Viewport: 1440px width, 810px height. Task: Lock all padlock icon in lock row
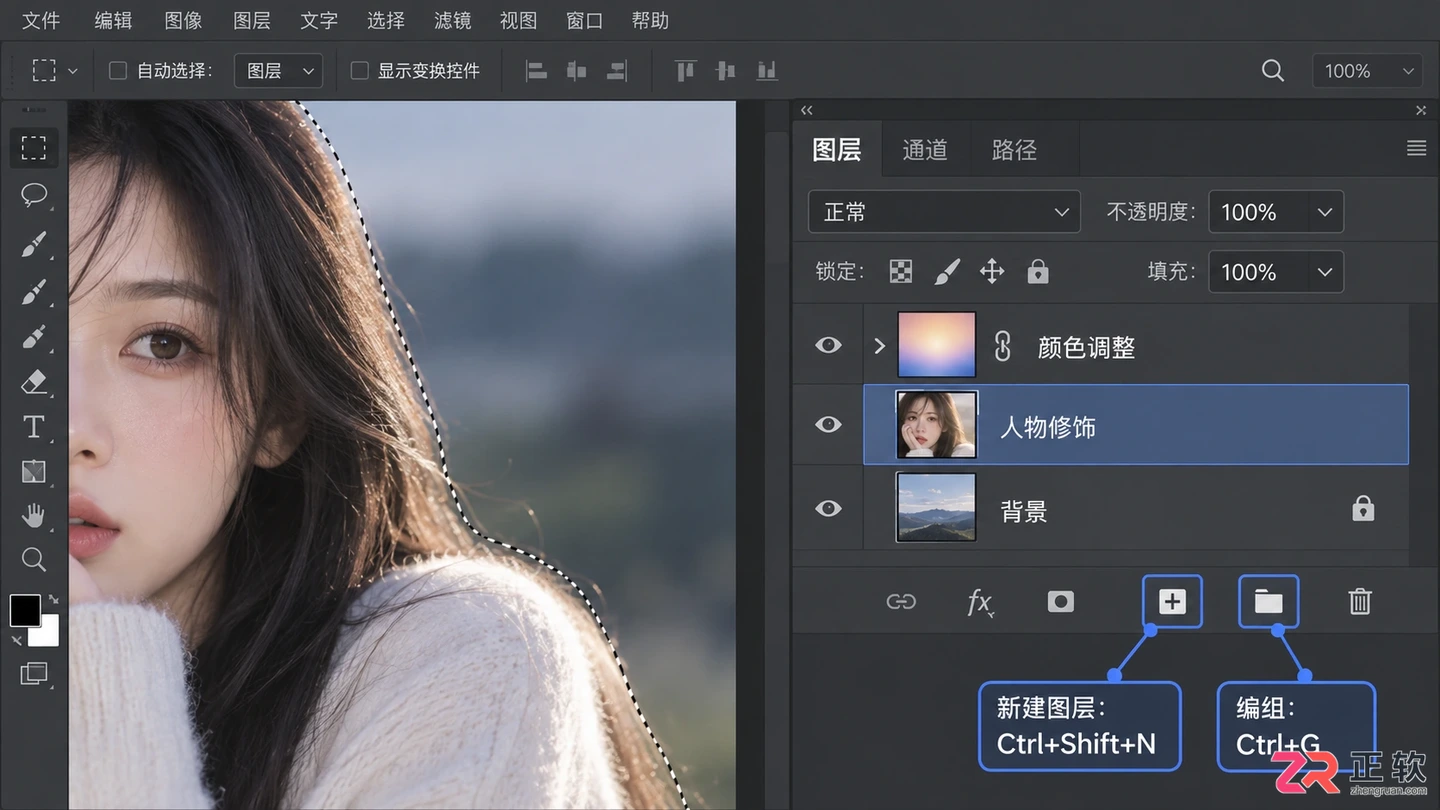[x=1038, y=271]
